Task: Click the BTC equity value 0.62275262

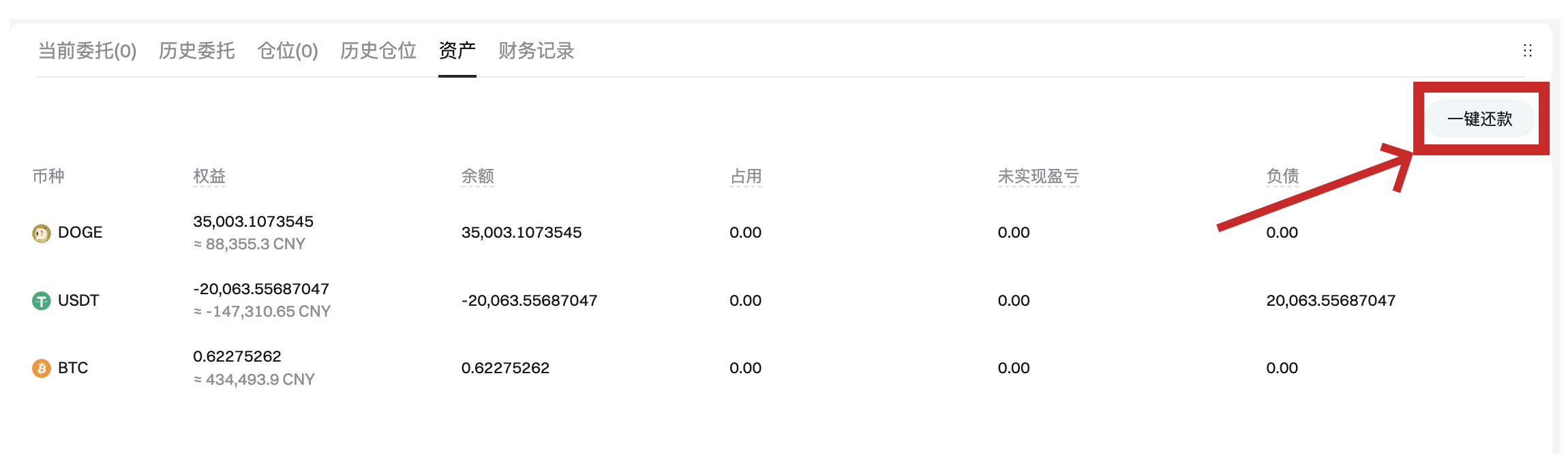Action: tap(237, 357)
